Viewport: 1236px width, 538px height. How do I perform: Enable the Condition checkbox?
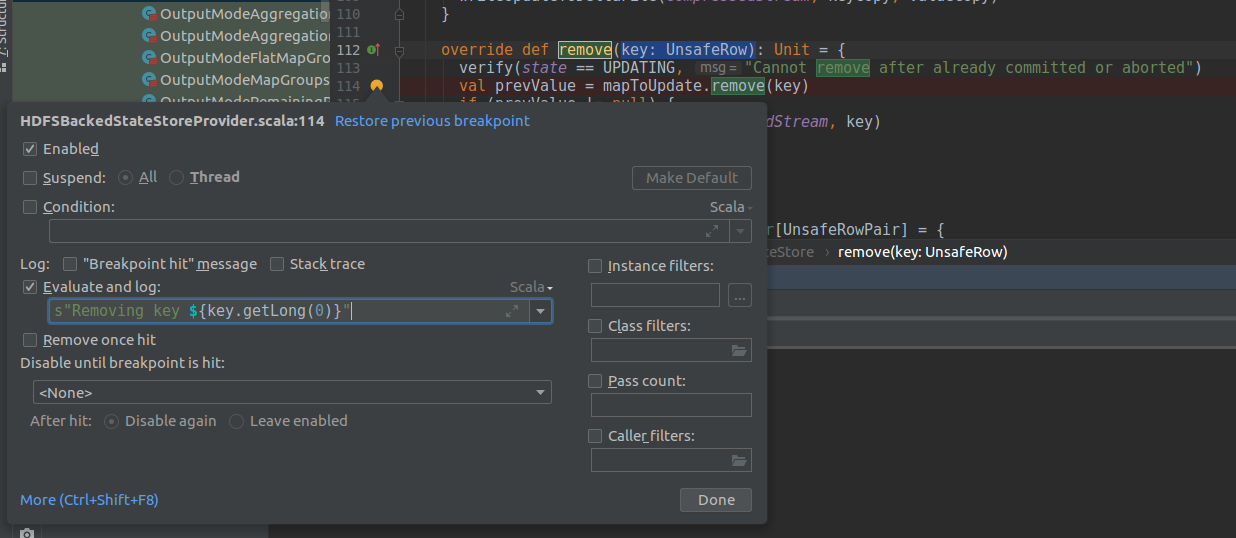click(30, 207)
